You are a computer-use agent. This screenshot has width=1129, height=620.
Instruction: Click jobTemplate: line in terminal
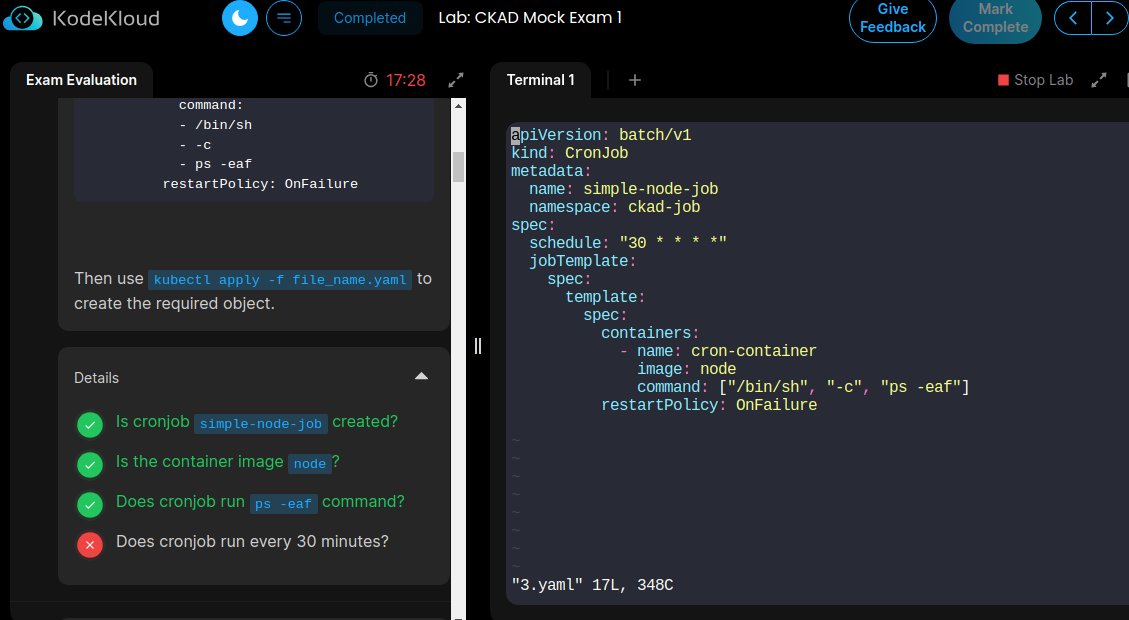click(x=583, y=261)
